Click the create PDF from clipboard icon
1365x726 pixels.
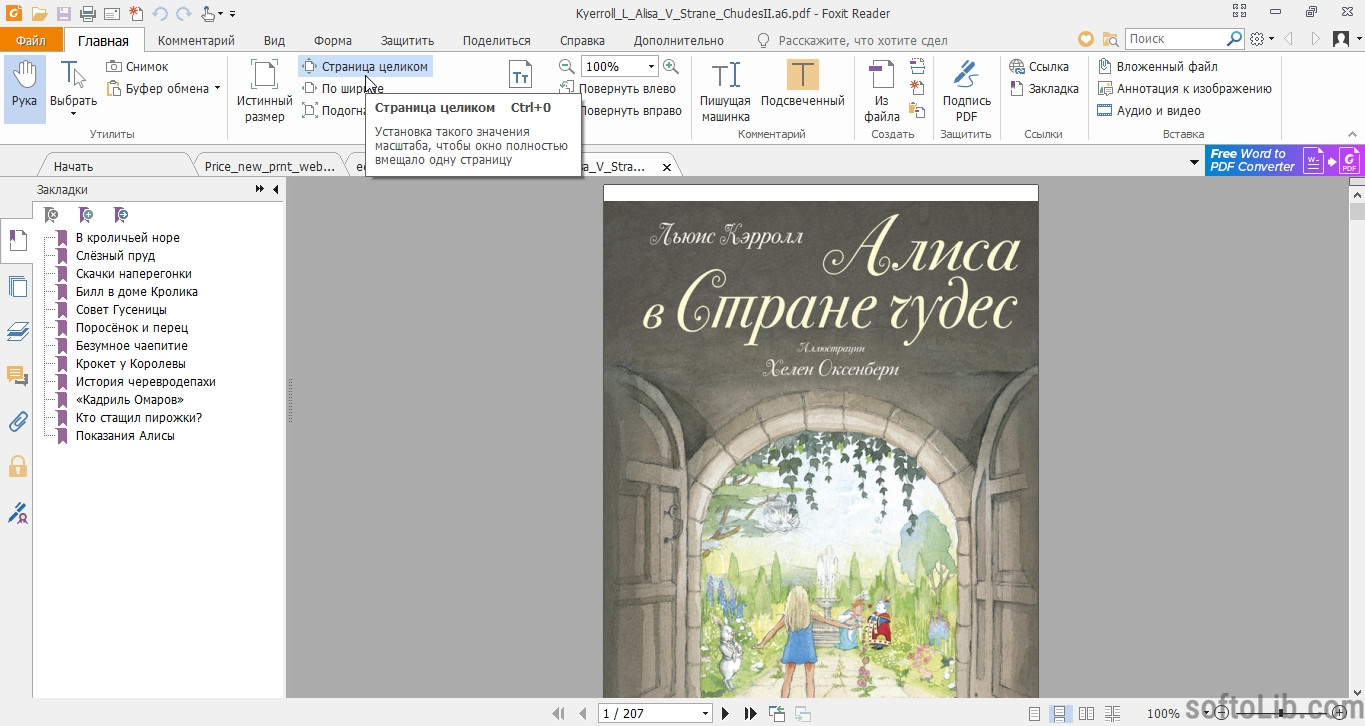917,110
